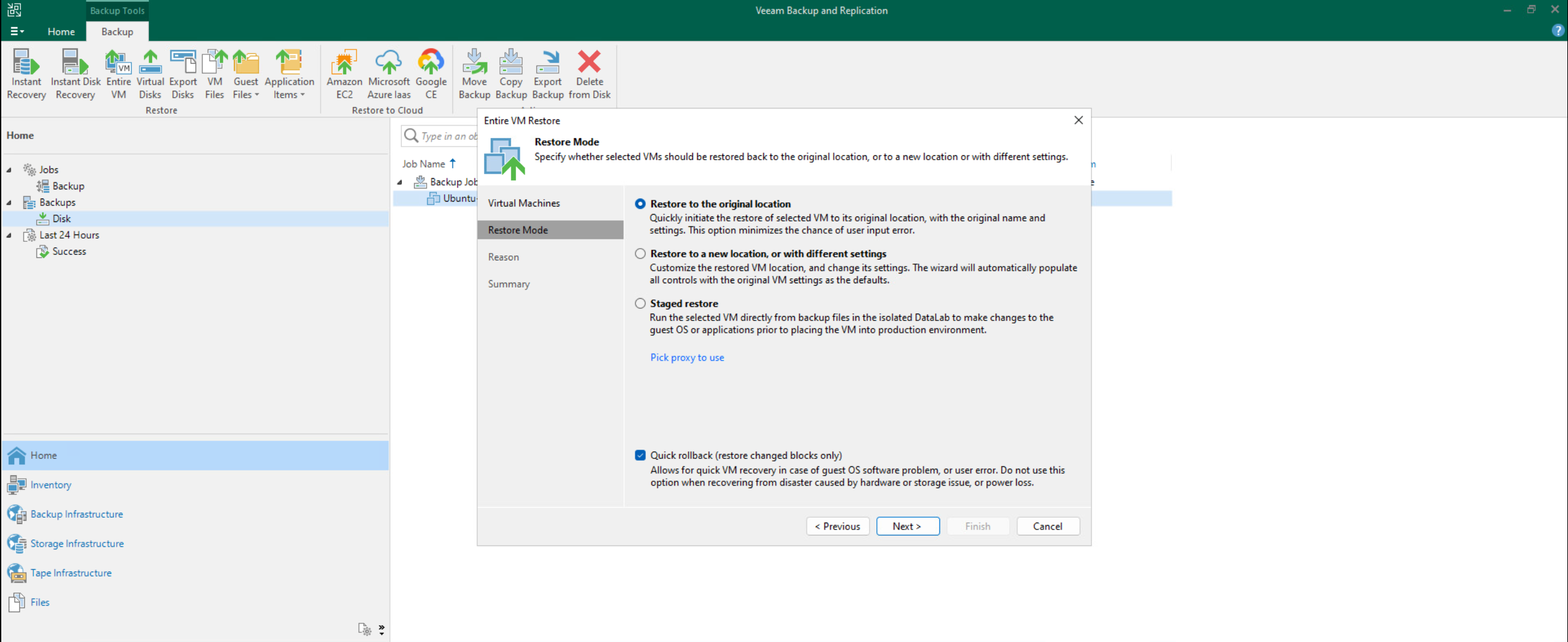Image resolution: width=1568 pixels, height=642 pixels.
Task: Click Pick proxy to use link
Action: (x=687, y=357)
